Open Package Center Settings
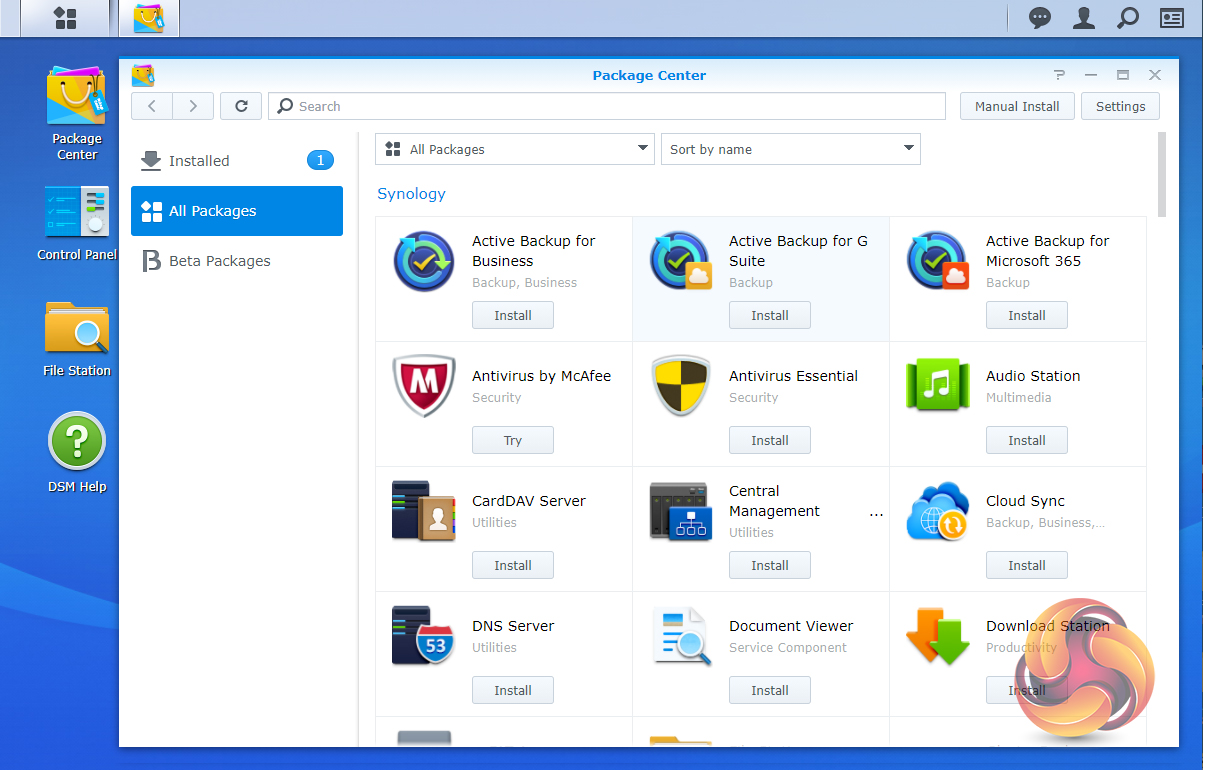This screenshot has width=1205, height=770. pos(1120,106)
